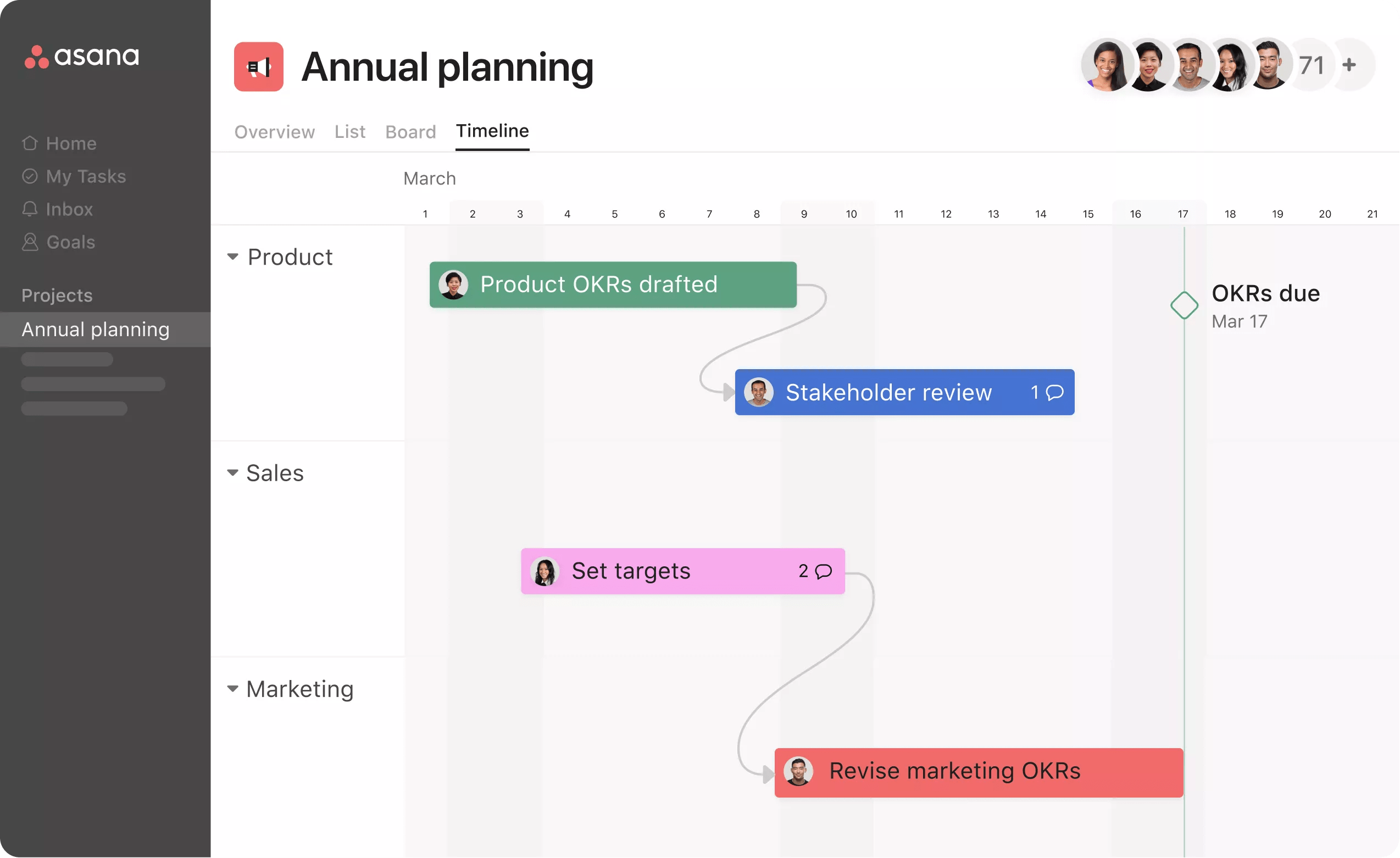Select the Home icon in the sidebar
This screenshot has height=858, width=1400.
(x=30, y=143)
